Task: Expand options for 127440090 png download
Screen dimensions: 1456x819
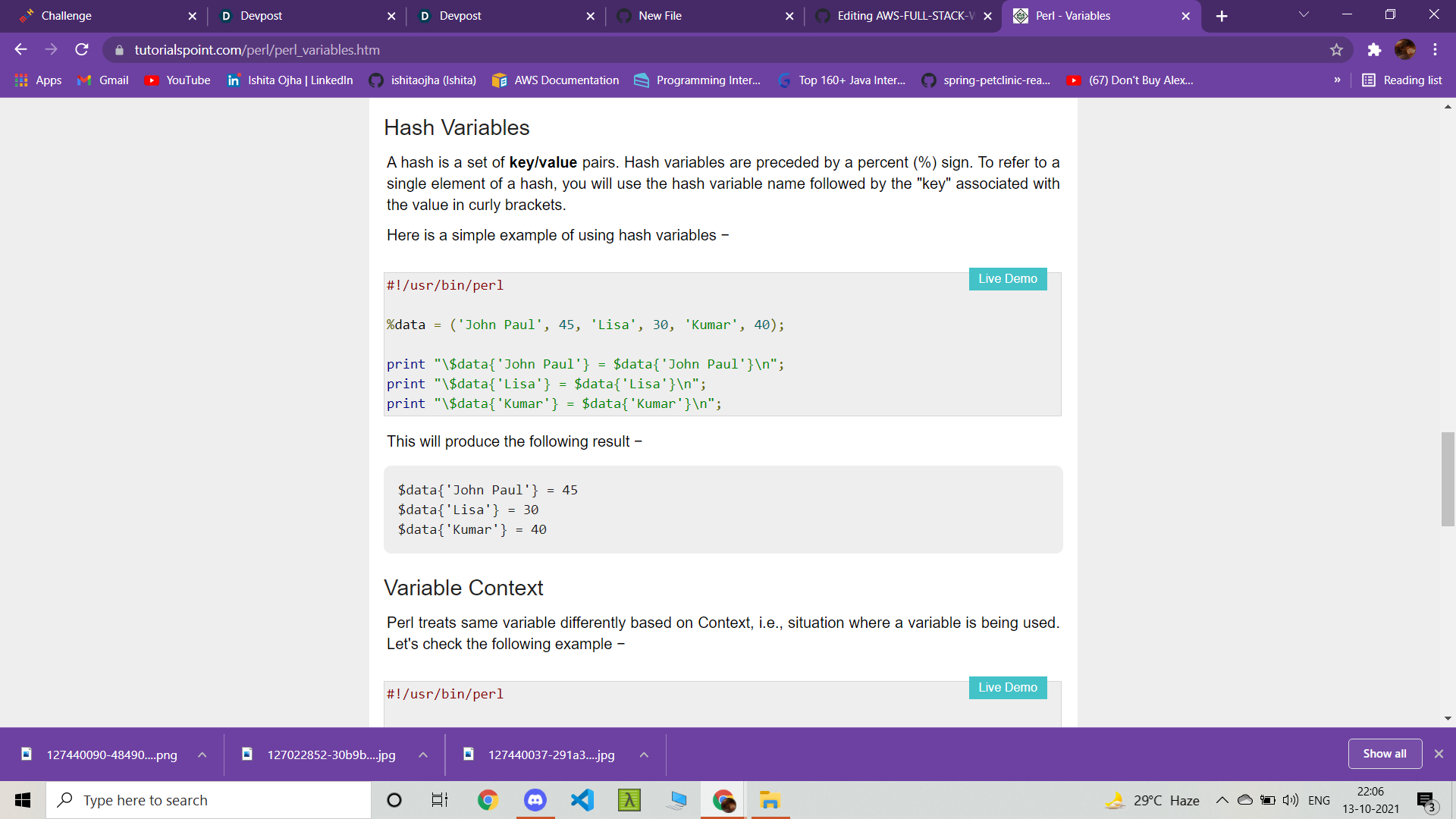Action: coord(202,755)
